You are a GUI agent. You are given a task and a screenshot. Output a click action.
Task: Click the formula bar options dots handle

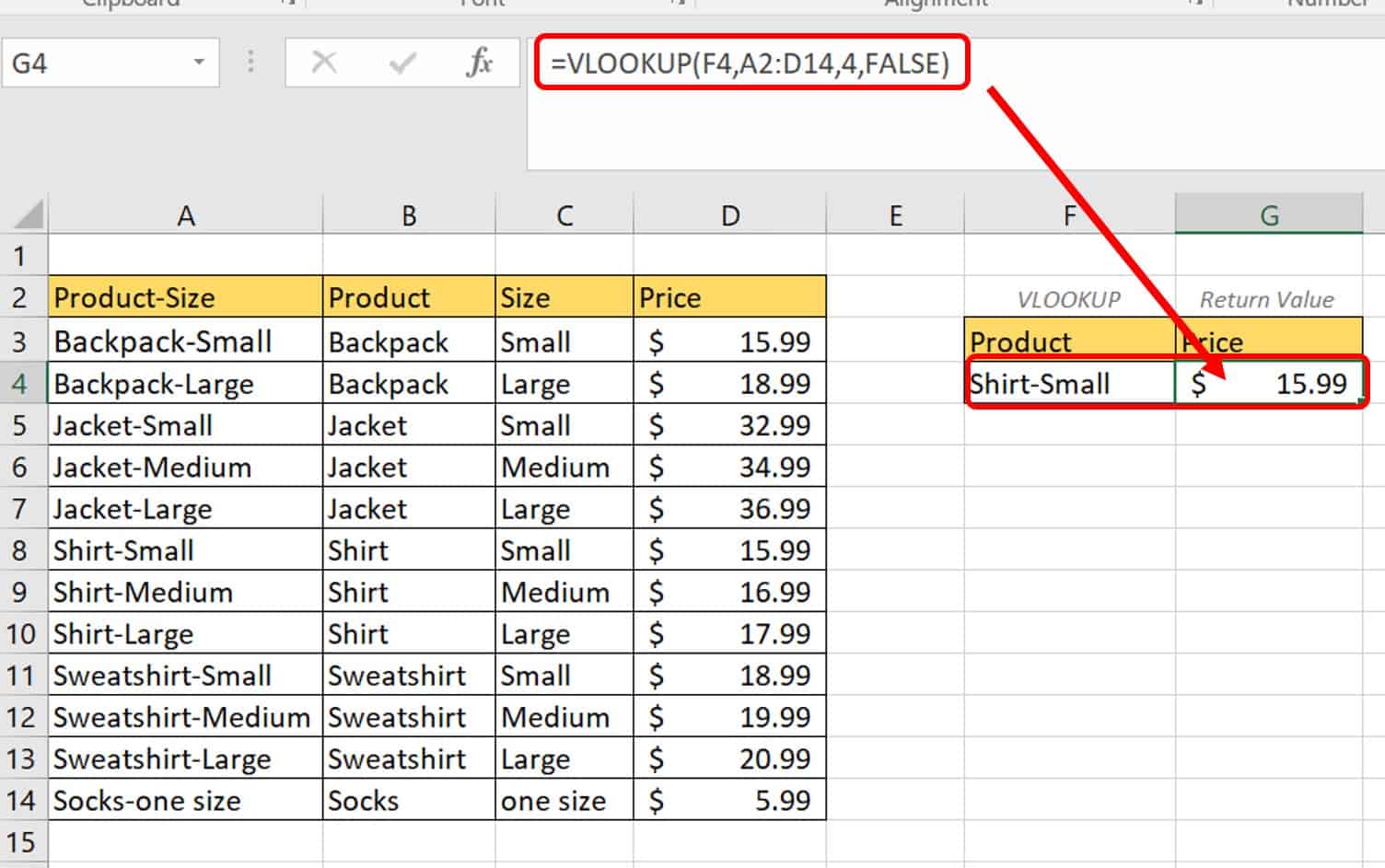(251, 63)
